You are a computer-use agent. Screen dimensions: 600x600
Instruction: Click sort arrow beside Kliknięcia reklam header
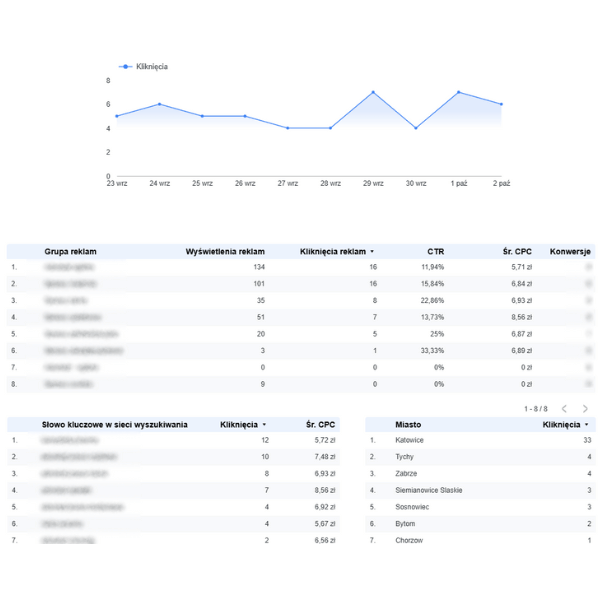[x=373, y=252]
